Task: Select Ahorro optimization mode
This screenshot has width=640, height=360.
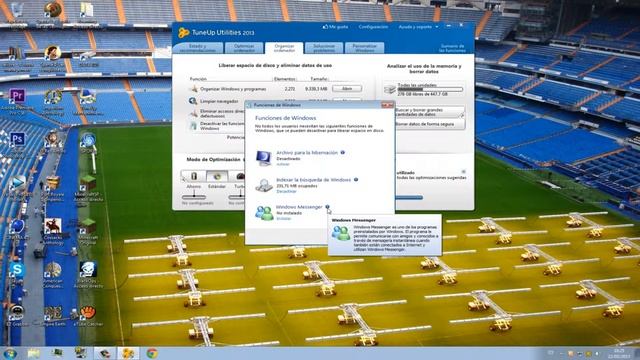Action: pos(194,176)
